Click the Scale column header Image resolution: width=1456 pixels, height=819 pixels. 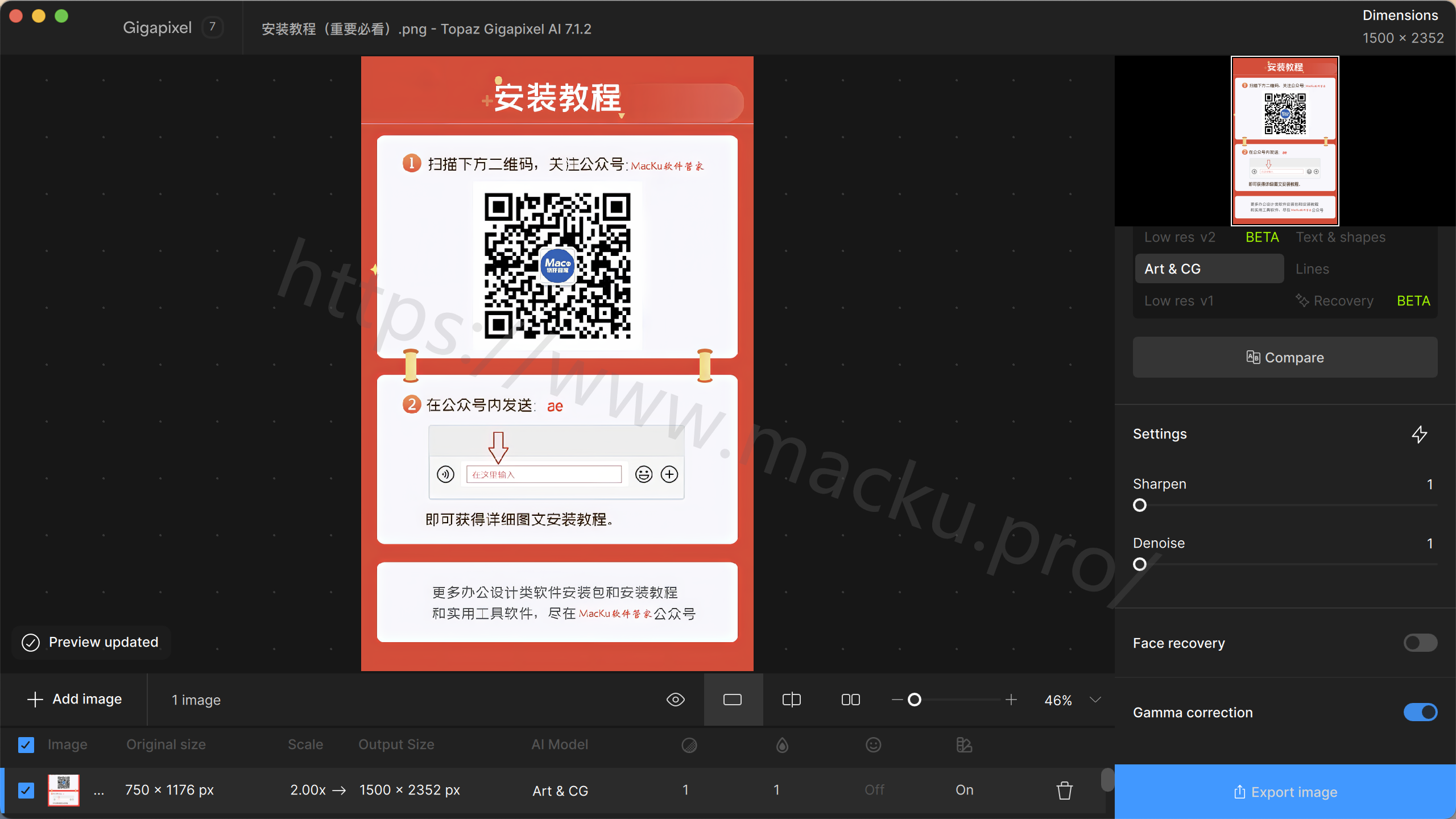(x=305, y=744)
